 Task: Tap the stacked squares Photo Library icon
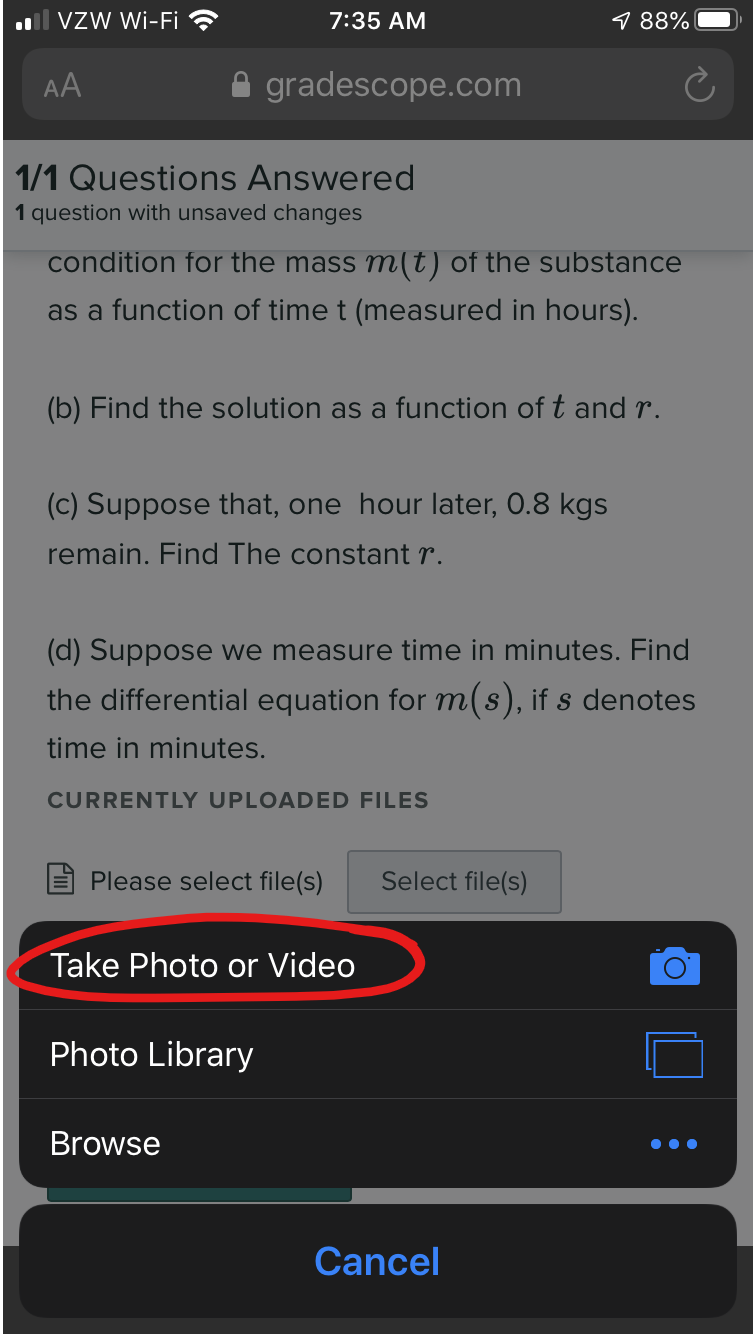pos(674,1055)
